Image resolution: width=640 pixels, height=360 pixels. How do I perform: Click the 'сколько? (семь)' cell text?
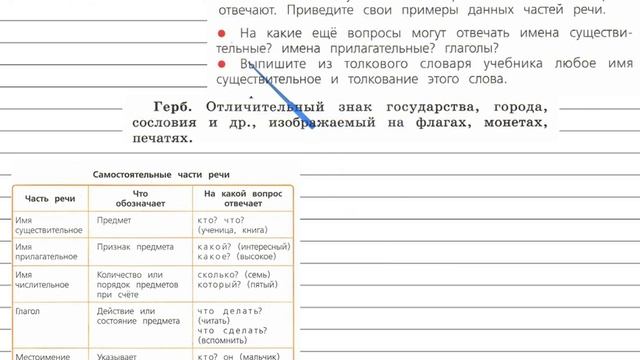(234, 275)
